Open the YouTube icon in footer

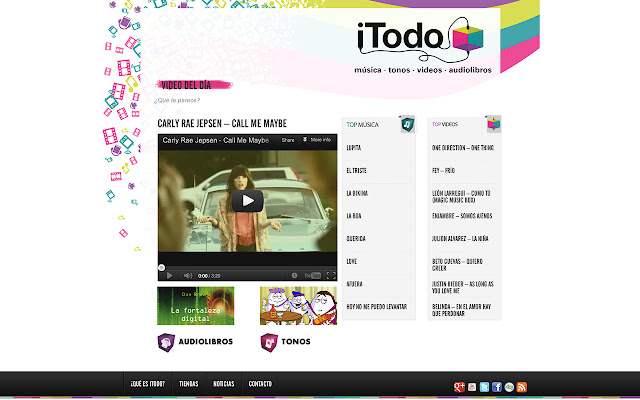click(x=472, y=387)
